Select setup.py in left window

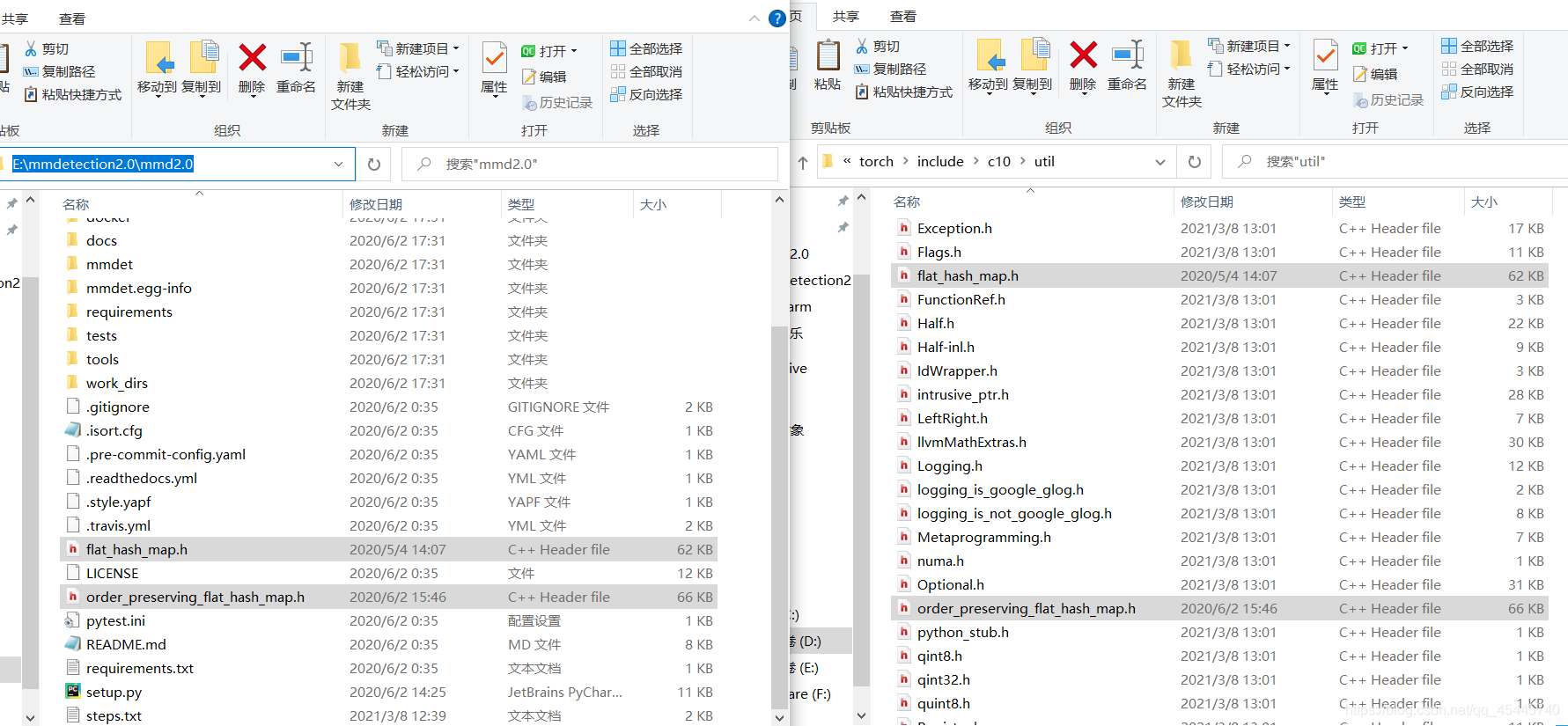[x=388, y=693]
